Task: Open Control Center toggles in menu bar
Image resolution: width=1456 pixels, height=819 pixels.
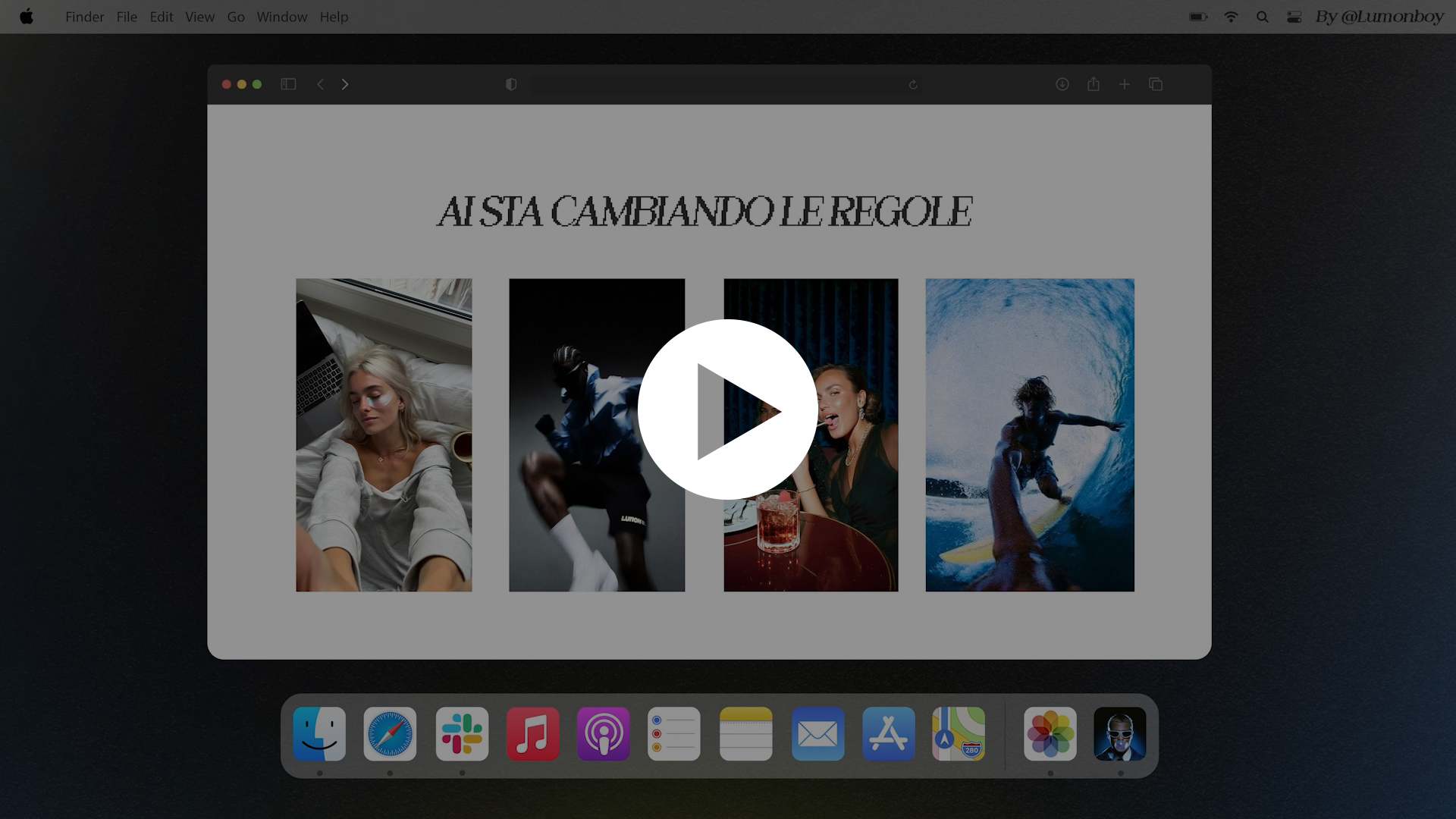Action: (1294, 17)
